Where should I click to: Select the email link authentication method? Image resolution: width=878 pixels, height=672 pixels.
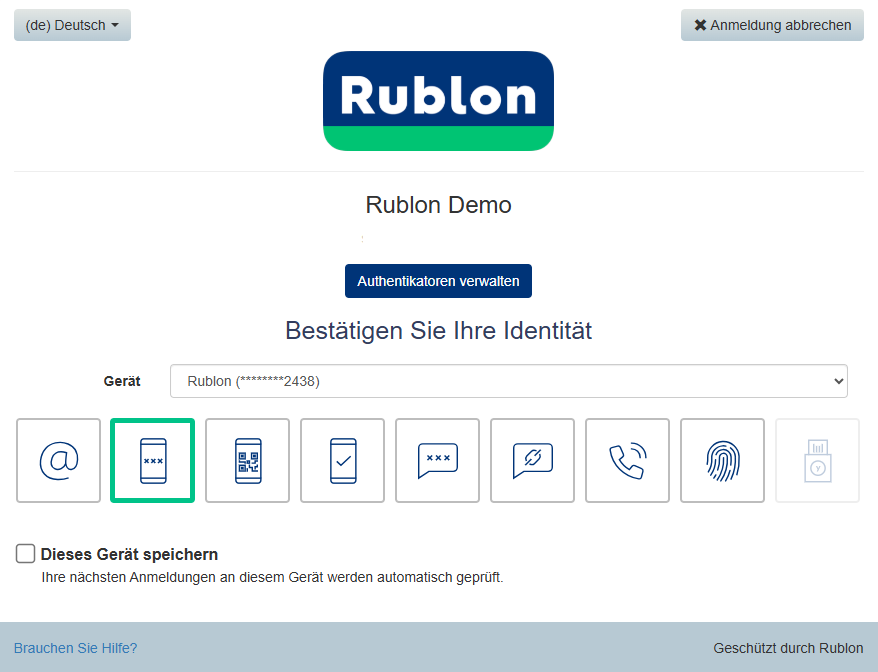tap(58, 460)
